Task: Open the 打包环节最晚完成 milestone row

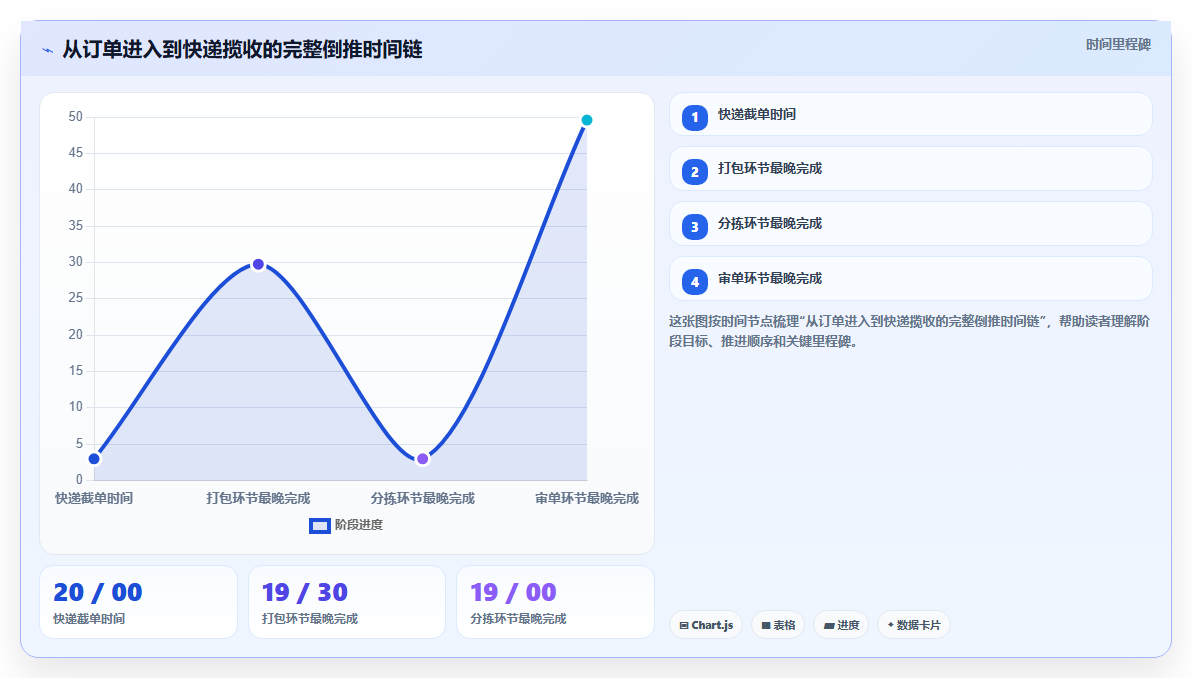Action: coord(911,169)
